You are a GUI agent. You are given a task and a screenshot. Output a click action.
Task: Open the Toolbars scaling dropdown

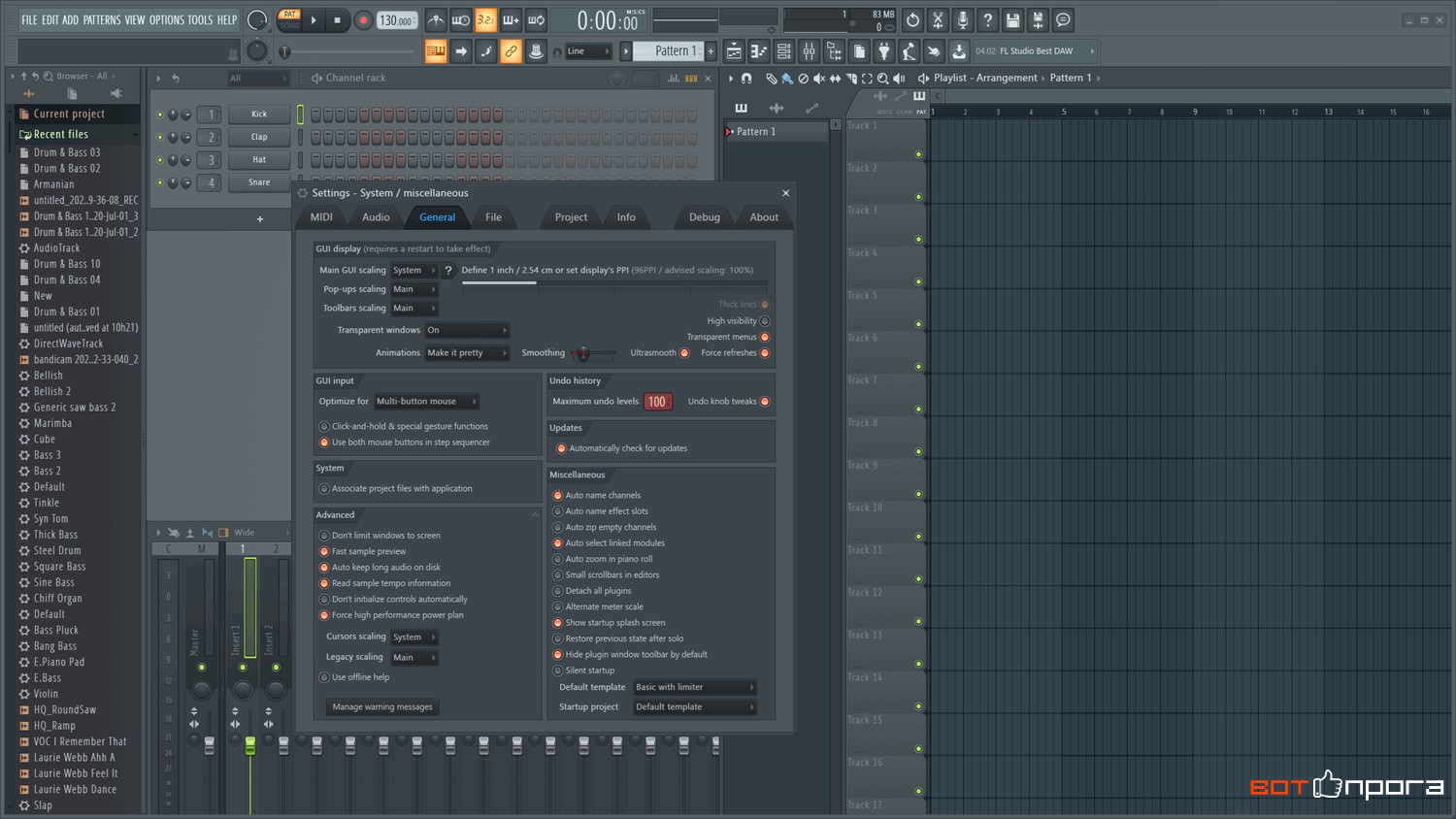[x=414, y=309]
